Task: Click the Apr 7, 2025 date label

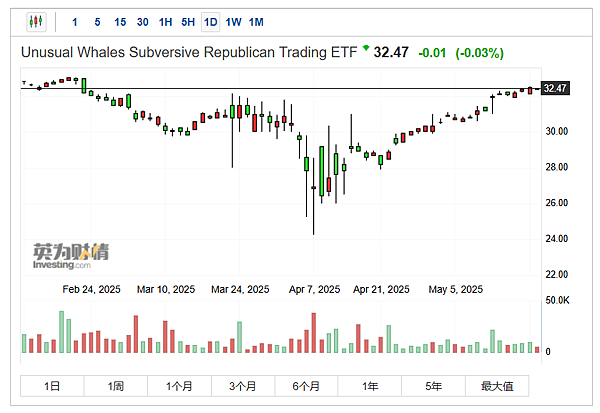Action: [315, 289]
